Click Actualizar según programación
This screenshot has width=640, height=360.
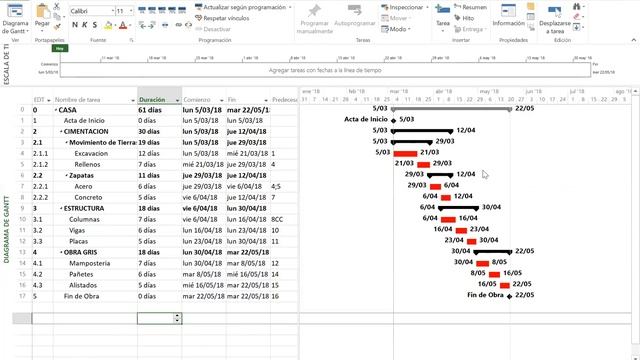pyautogui.click(x=240, y=7)
